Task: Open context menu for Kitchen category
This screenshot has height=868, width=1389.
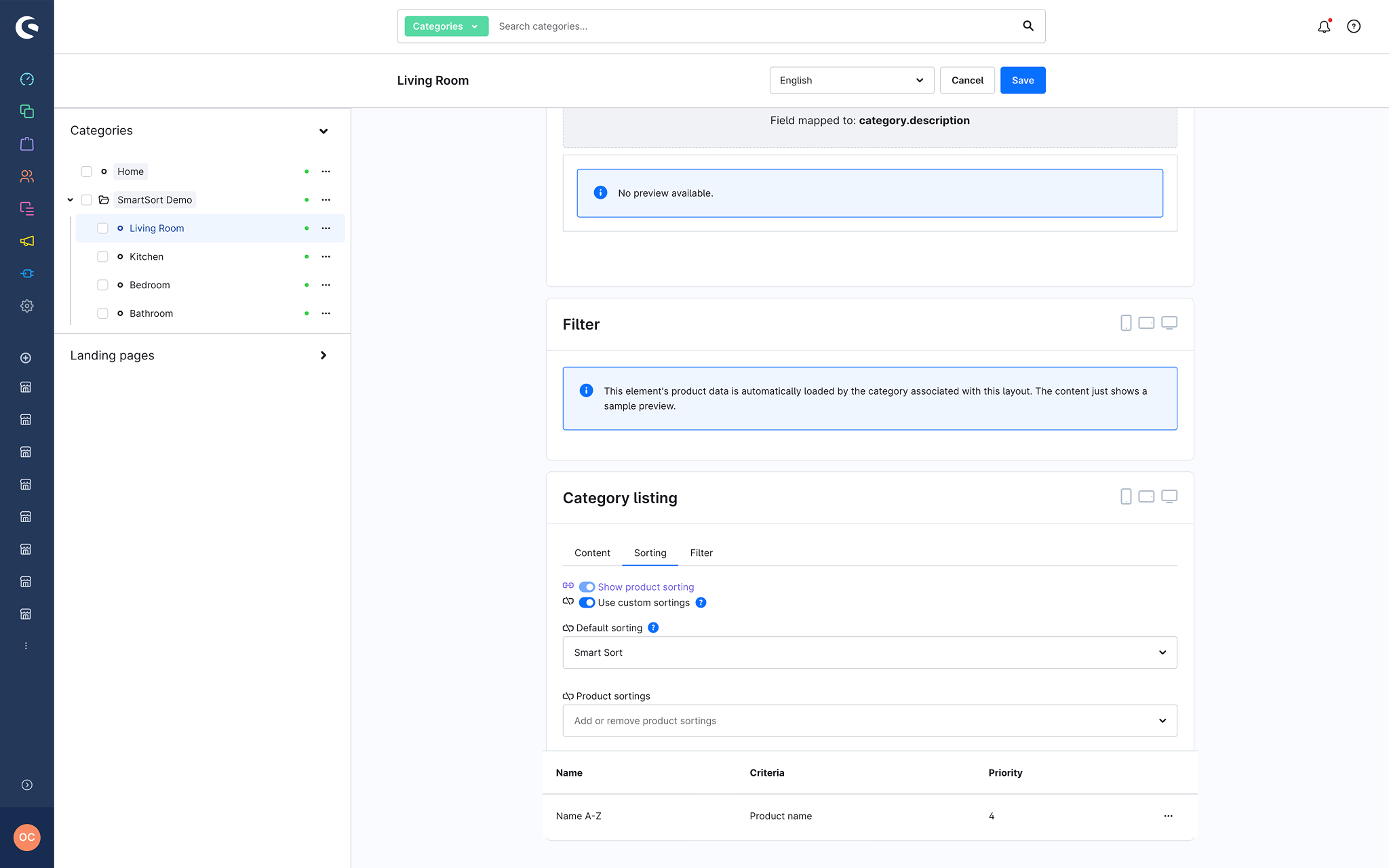Action: coord(326,256)
